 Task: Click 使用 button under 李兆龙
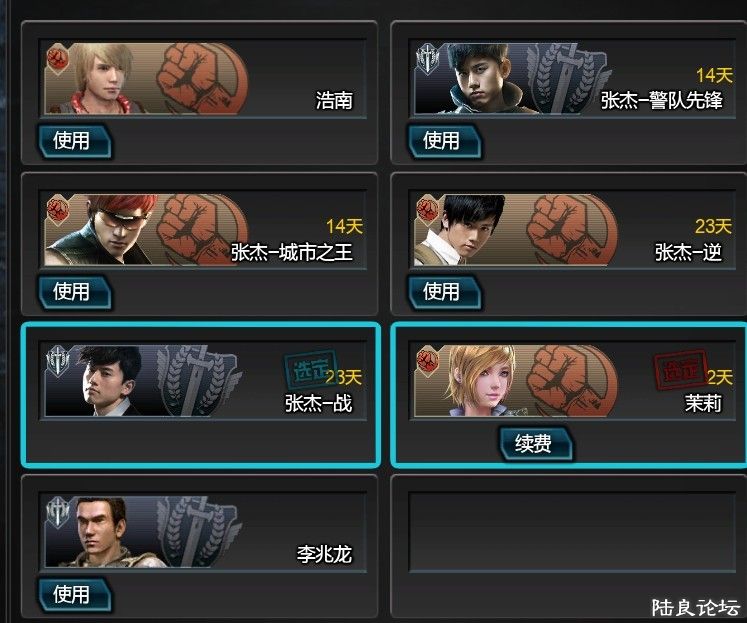[x=75, y=594]
